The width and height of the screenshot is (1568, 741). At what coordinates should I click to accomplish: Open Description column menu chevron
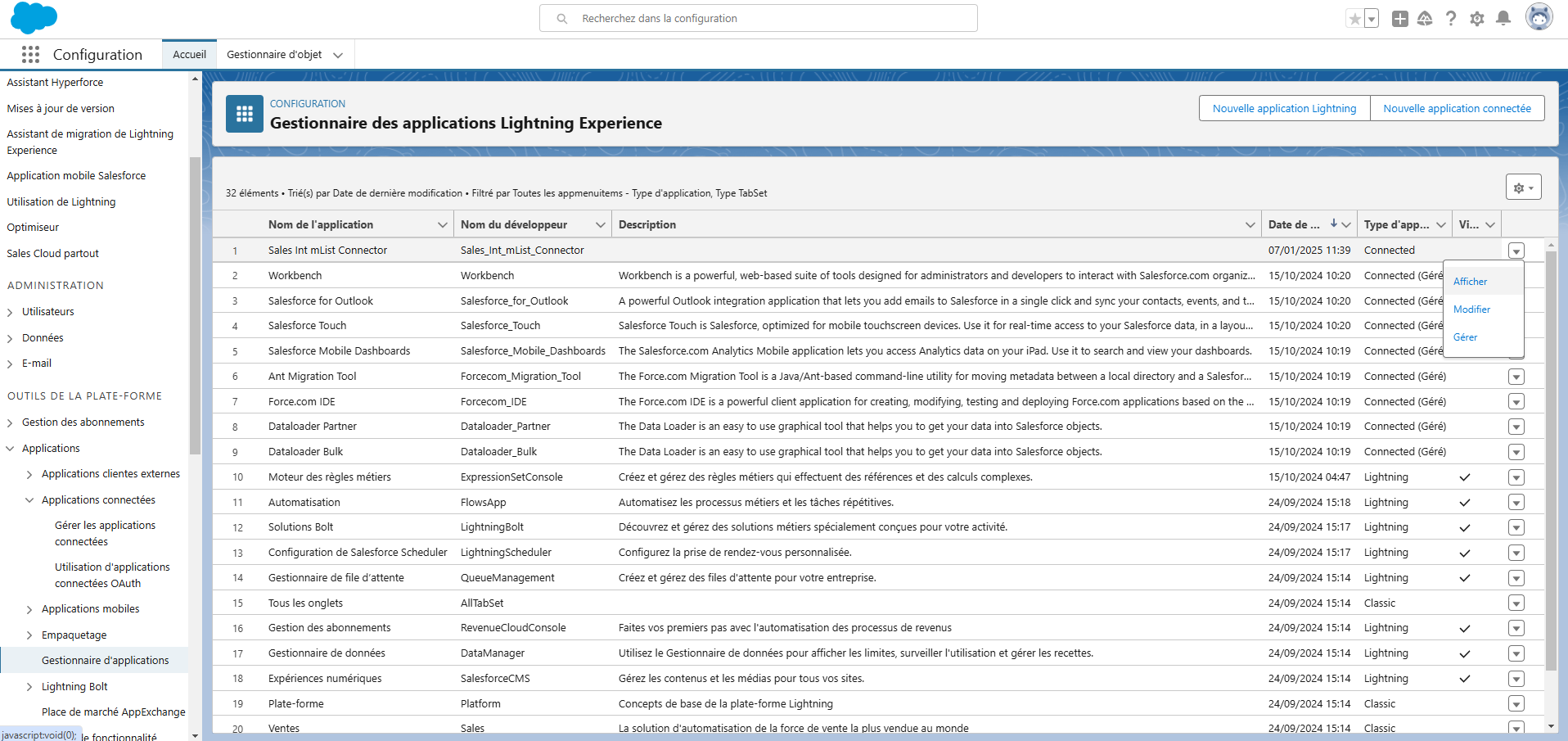[1250, 225]
